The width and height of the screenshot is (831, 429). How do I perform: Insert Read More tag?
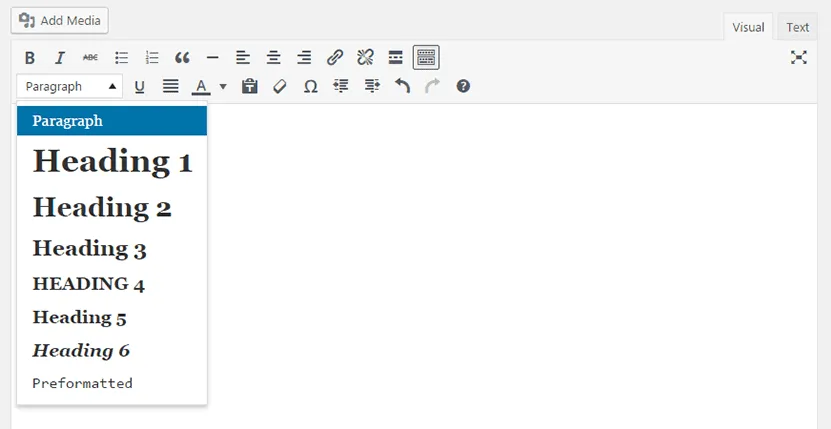[395, 58]
